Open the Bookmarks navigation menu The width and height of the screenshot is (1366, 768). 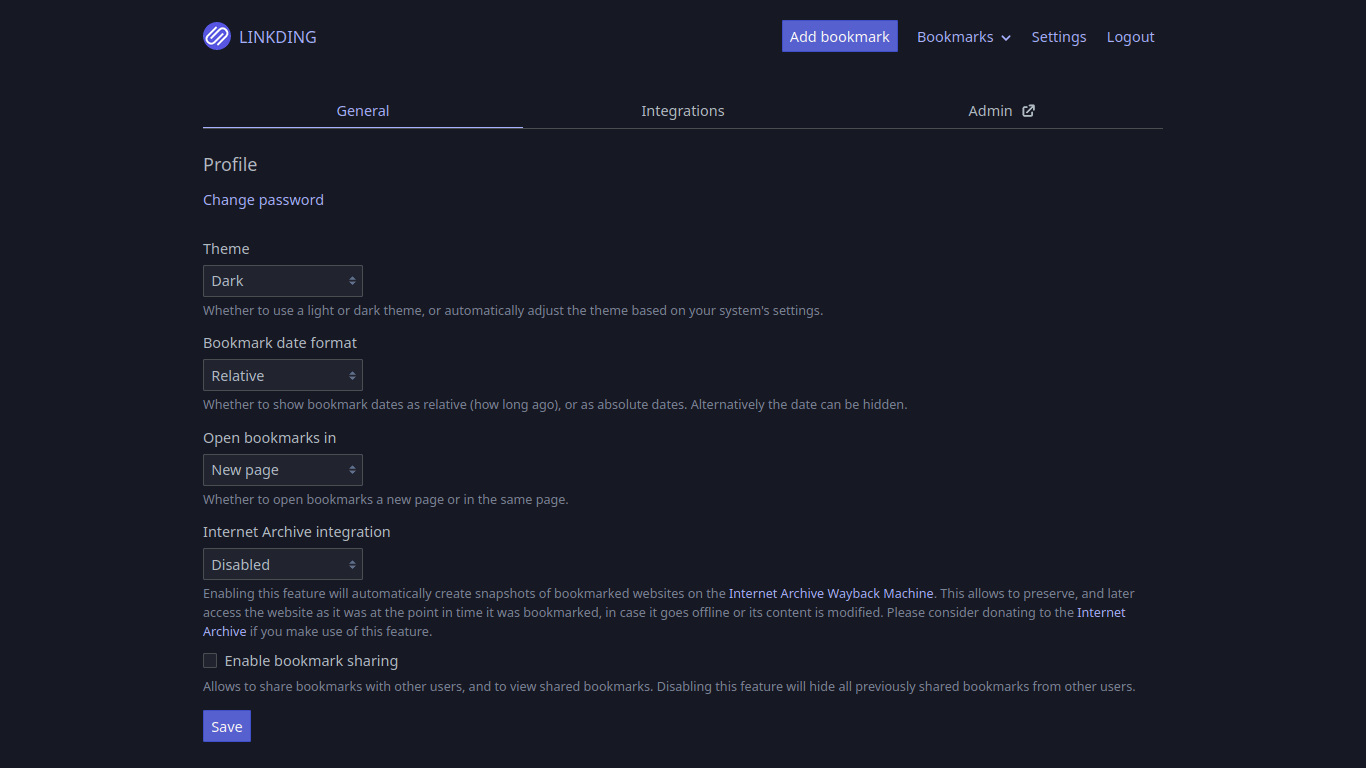[955, 37]
